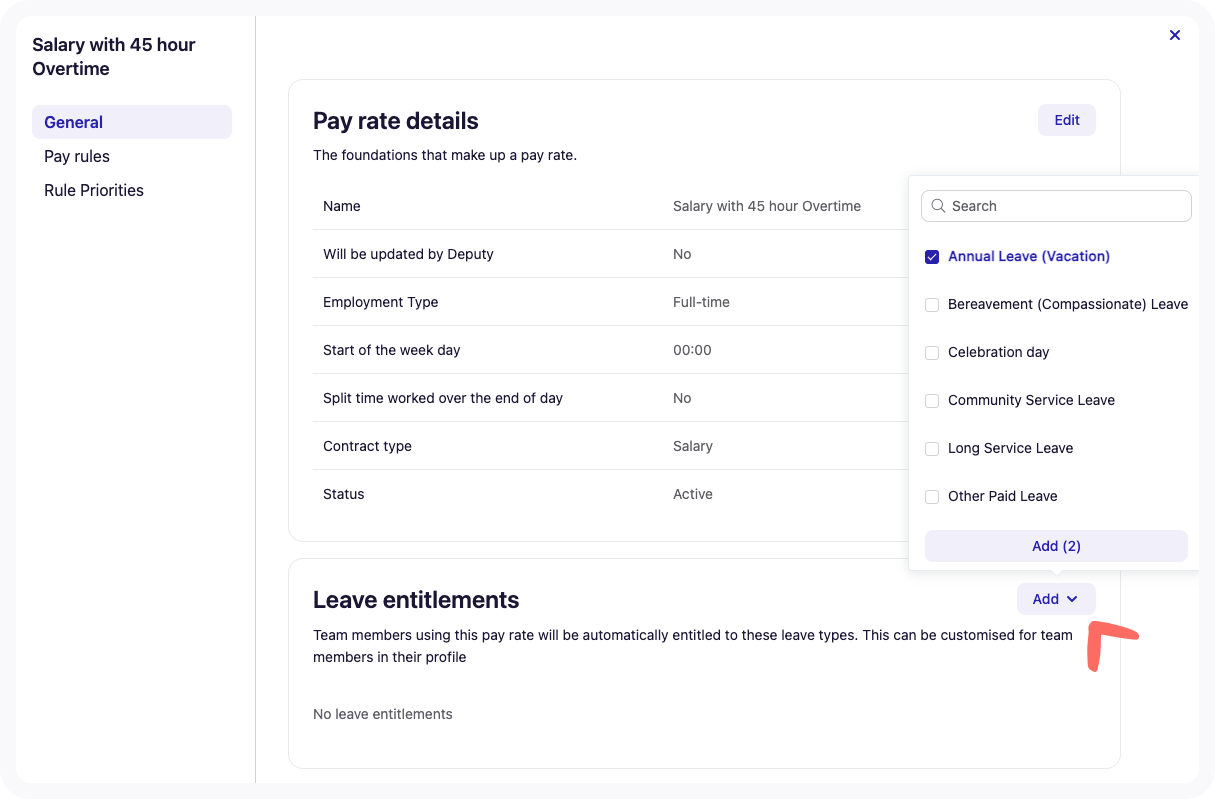Click the search magnifier icon in the dropdown

tap(939, 206)
